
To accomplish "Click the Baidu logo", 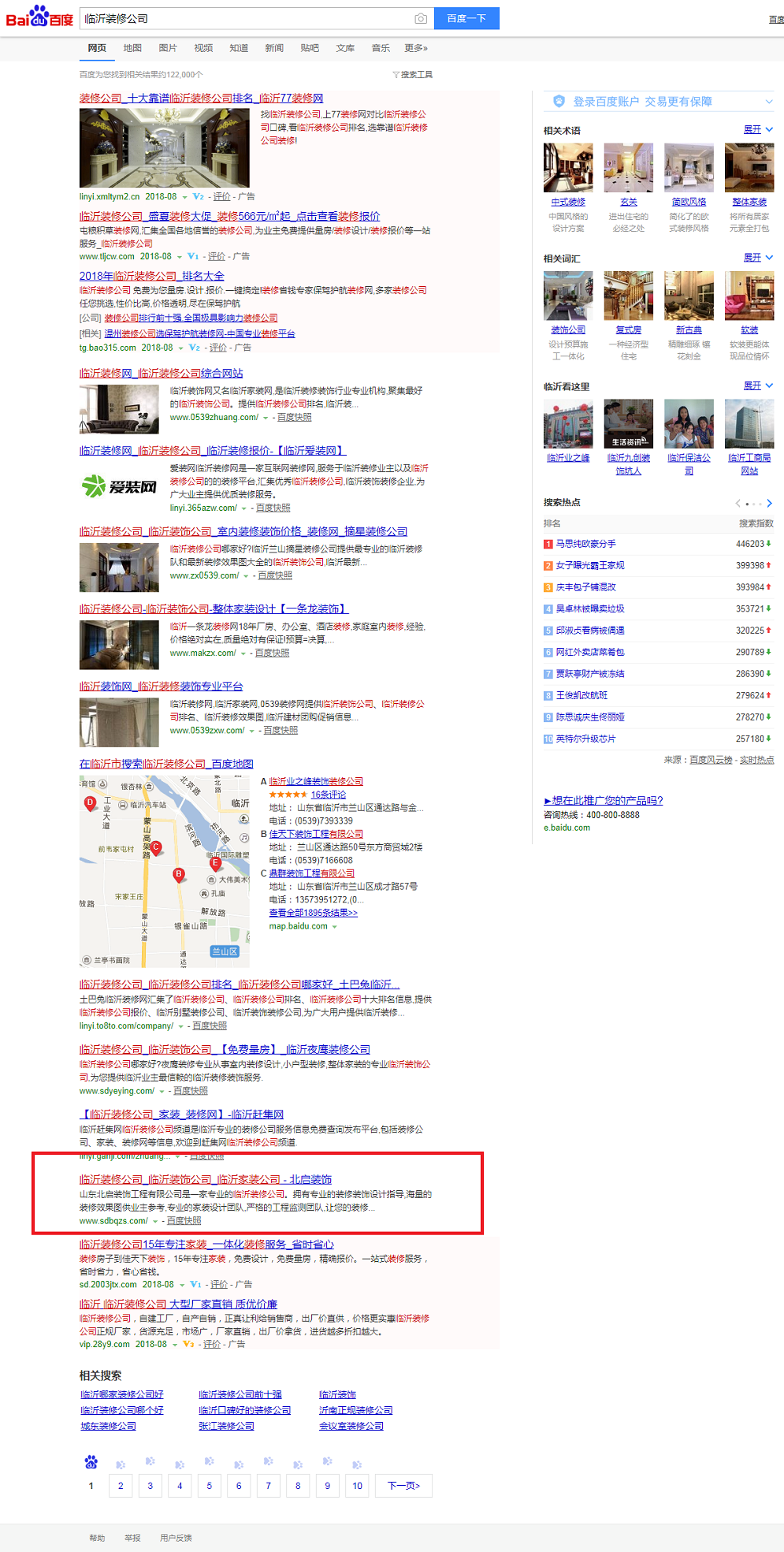I will 39,17.
